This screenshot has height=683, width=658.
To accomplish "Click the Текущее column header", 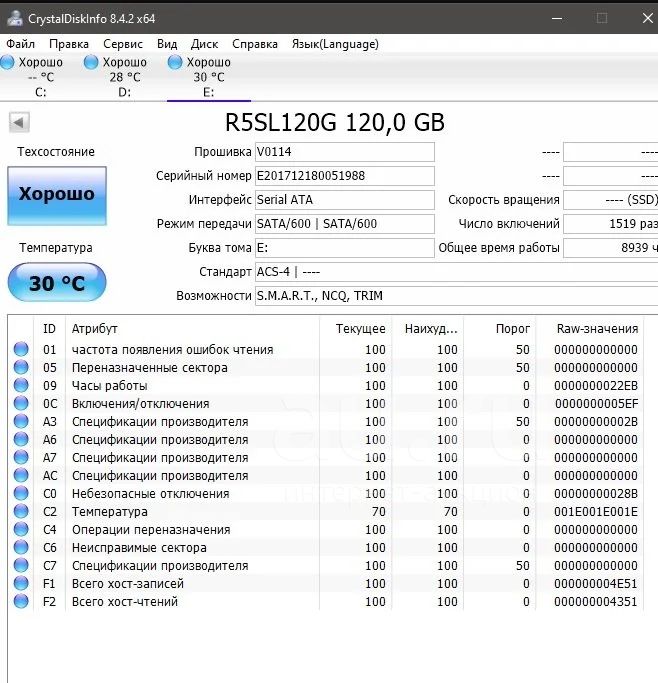I will coord(355,328).
